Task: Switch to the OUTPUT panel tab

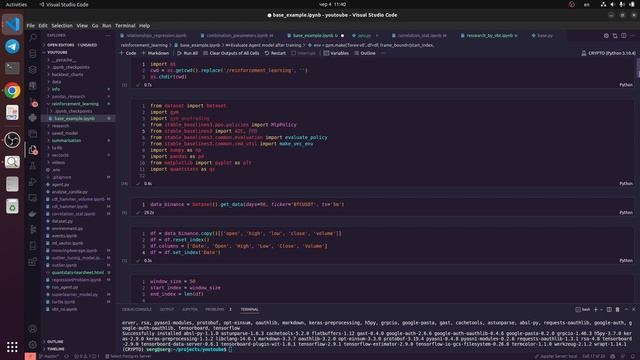Action: [167, 309]
